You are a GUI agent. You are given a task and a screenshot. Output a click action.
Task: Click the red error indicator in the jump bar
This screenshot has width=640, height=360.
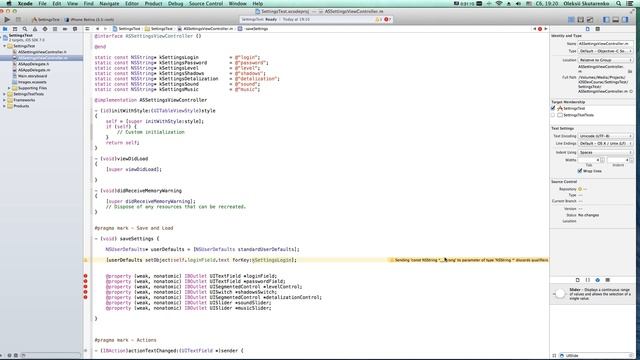(x=540, y=29)
